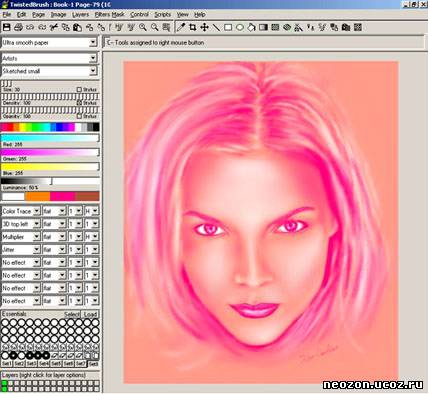Open the Color Trace effect dropdown
The height and width of the screenshot is (394, 428).
coord(21,211)
